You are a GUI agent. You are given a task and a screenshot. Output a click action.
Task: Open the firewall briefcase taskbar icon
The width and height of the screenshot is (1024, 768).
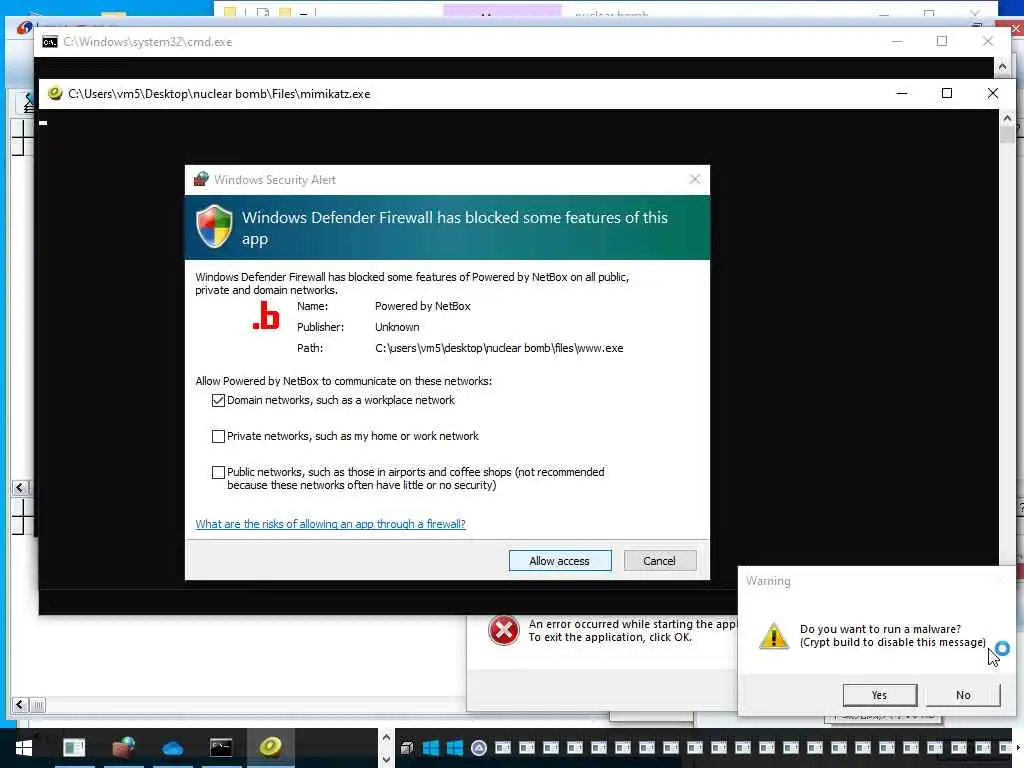click(123, 747)
